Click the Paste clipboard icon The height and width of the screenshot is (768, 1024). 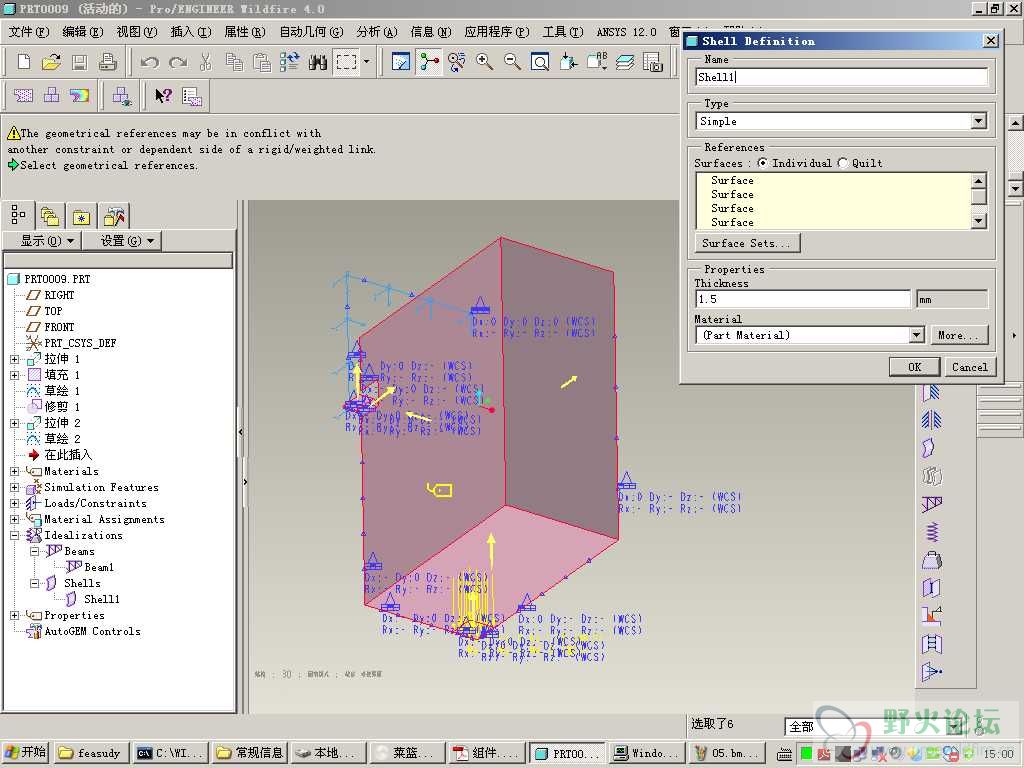(x=262, y=62)
